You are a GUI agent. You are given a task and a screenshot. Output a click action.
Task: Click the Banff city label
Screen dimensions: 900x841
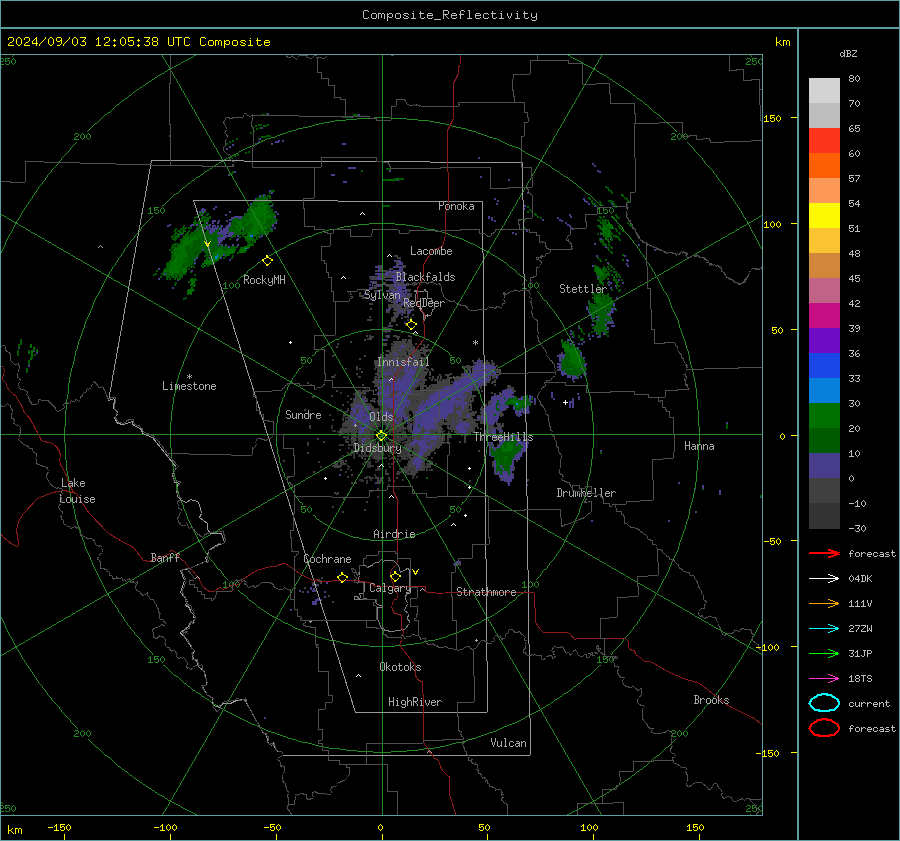pos(165,557)
